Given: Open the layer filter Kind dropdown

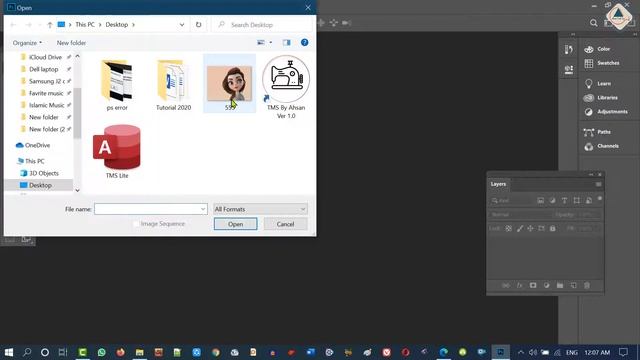Looking at the screenshot, I should pyautogui.click(x=511, y=200).
